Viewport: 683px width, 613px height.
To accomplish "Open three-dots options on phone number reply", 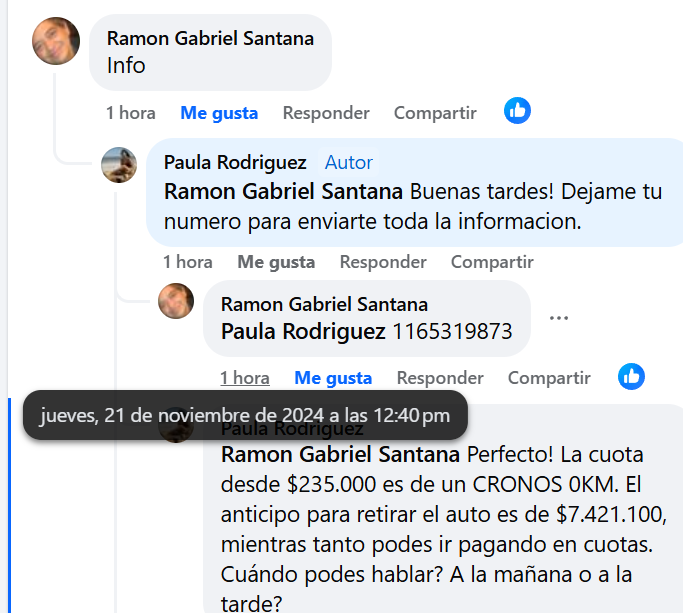I will click(x=559, y=318).
